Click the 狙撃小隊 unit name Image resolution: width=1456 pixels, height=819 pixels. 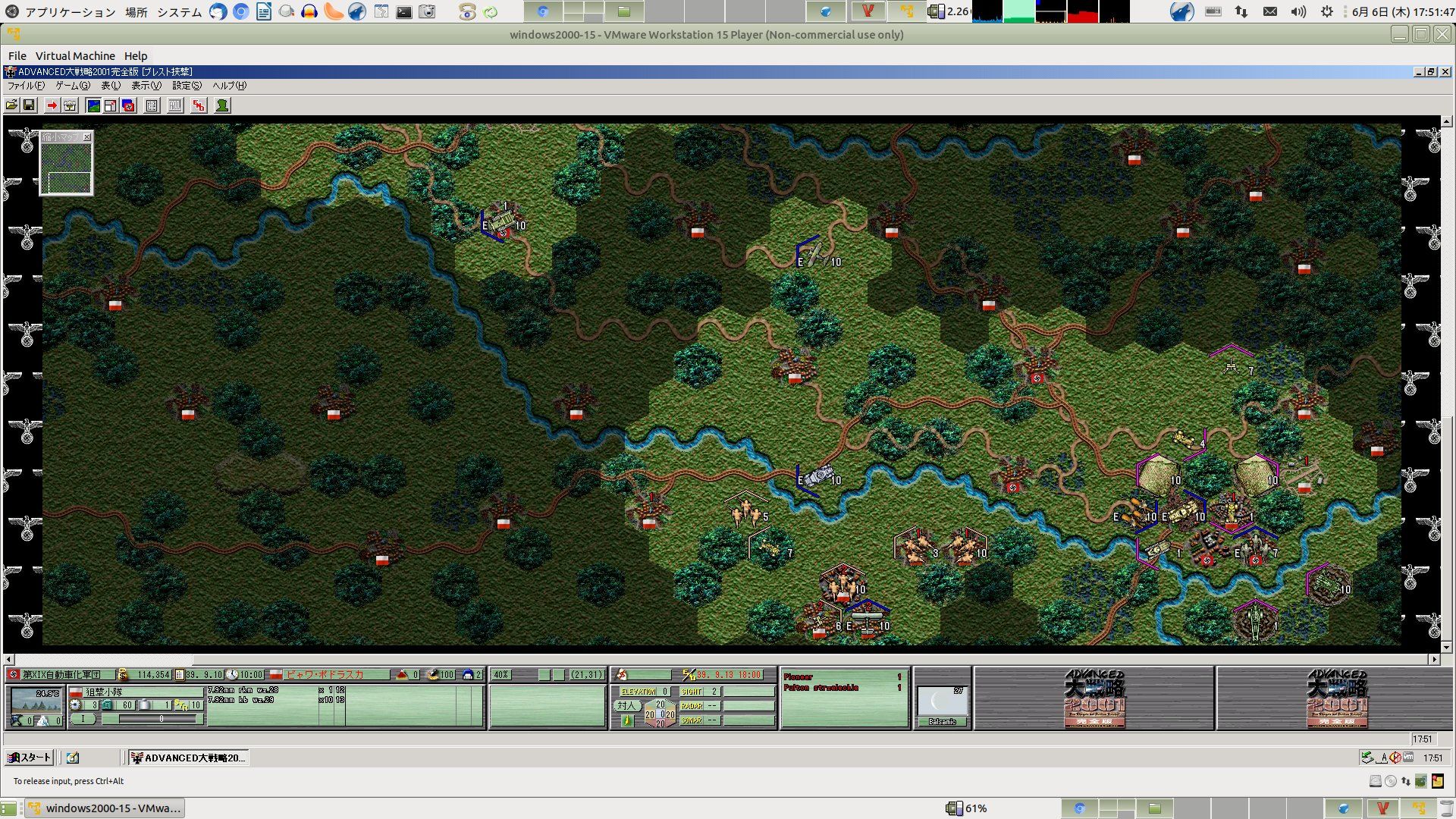(x=104, y=692)
